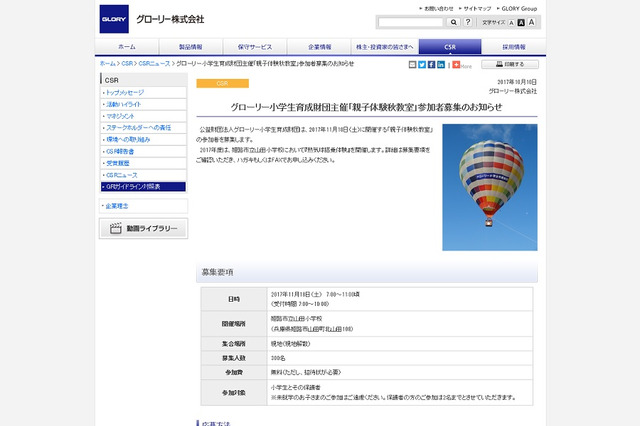
Task: Go to ホーム navigation tab
Action: pyautogui.click(x=127, y=47)
